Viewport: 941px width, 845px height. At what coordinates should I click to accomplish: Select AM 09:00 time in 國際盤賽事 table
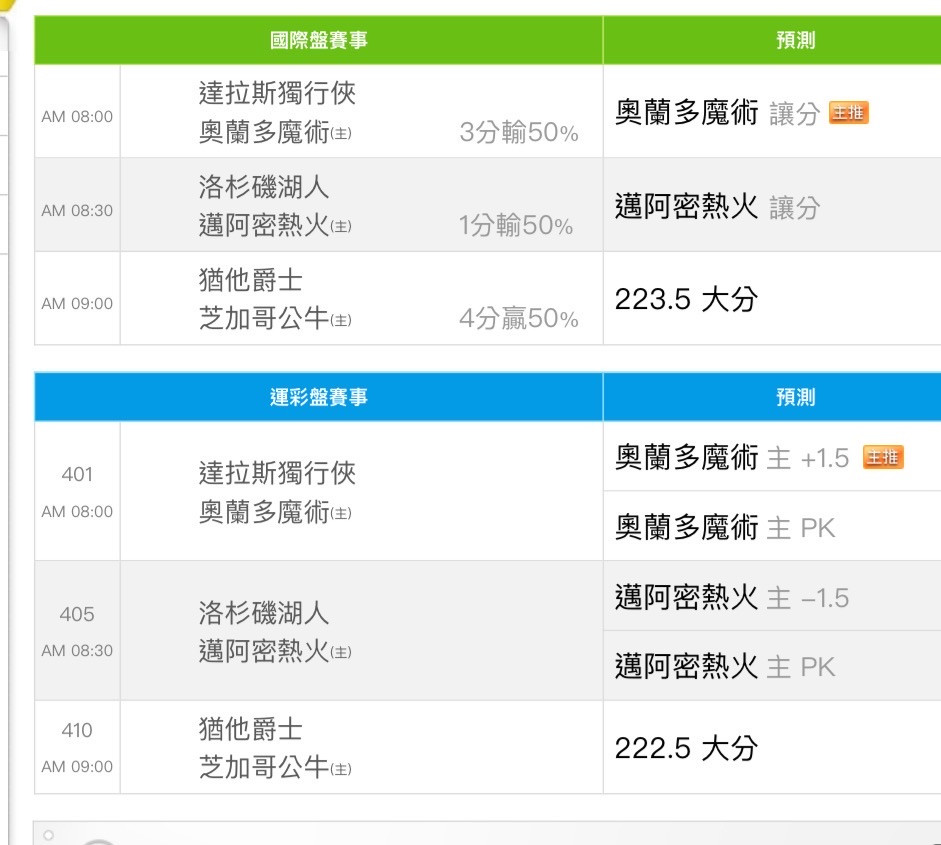pyautogui.click(x=77, y=304)
